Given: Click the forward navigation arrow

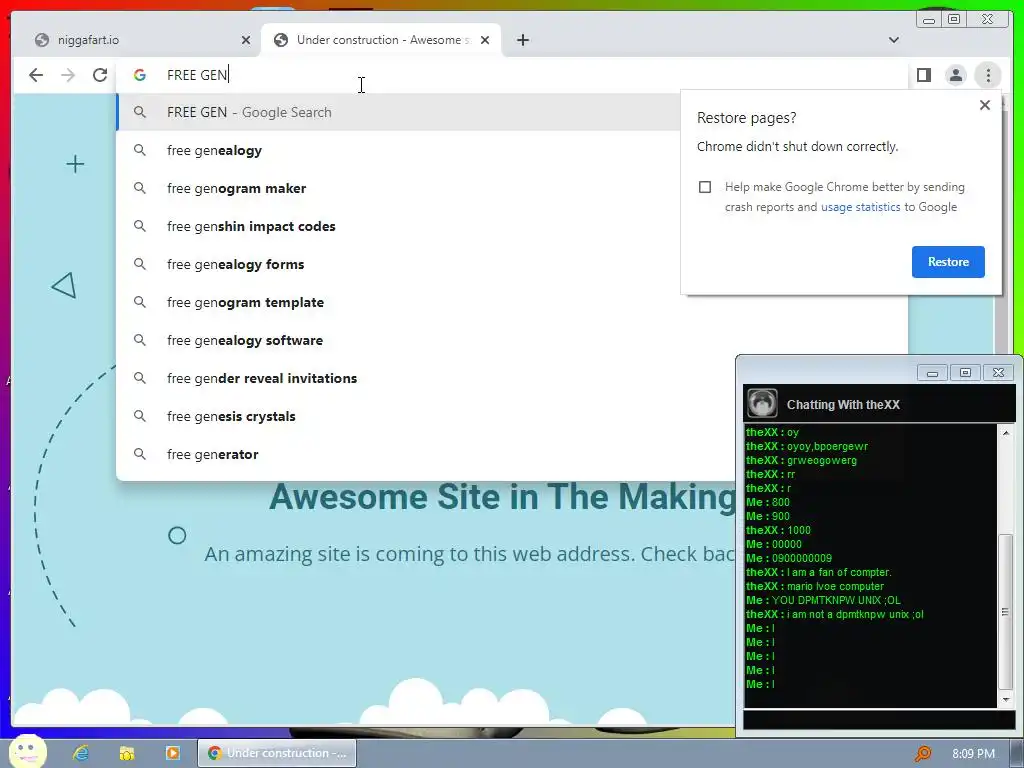Looking at the screenshot, I should 68,75.
